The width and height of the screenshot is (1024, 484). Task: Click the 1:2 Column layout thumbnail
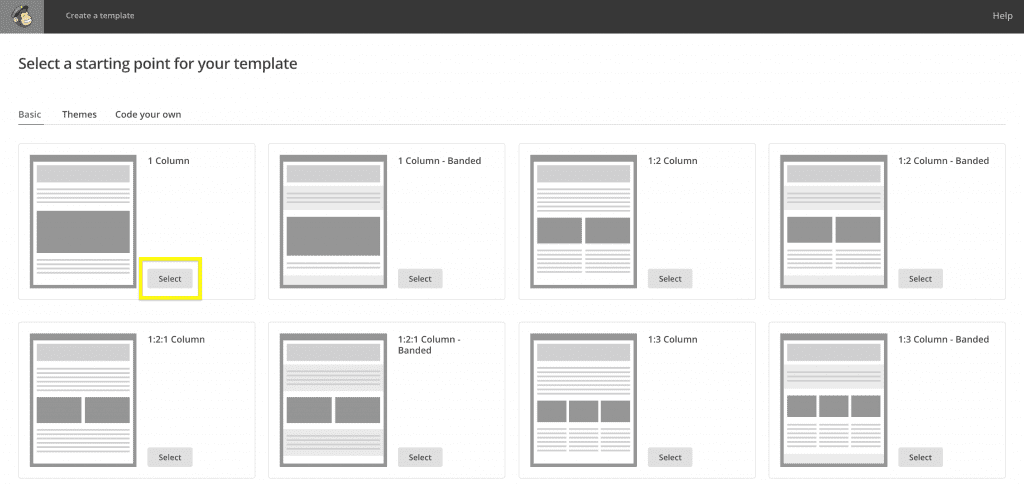(583, 221)
